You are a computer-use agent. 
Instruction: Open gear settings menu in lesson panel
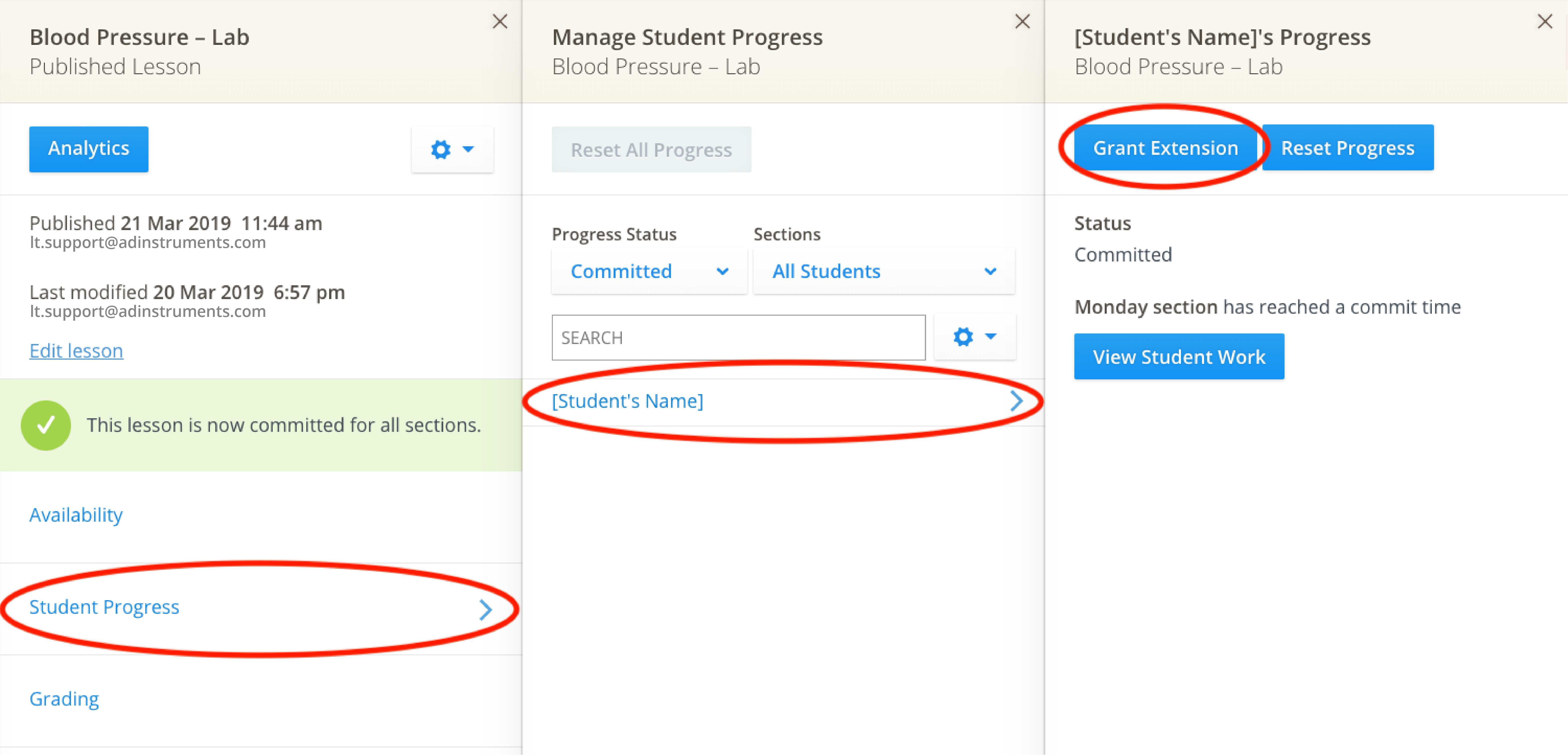click(x=452, y=149)
